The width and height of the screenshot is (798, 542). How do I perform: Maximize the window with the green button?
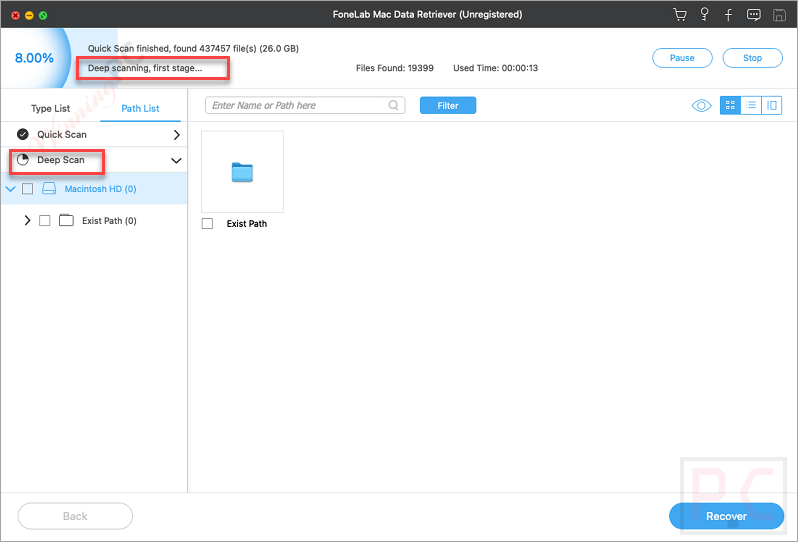point(43,15)
